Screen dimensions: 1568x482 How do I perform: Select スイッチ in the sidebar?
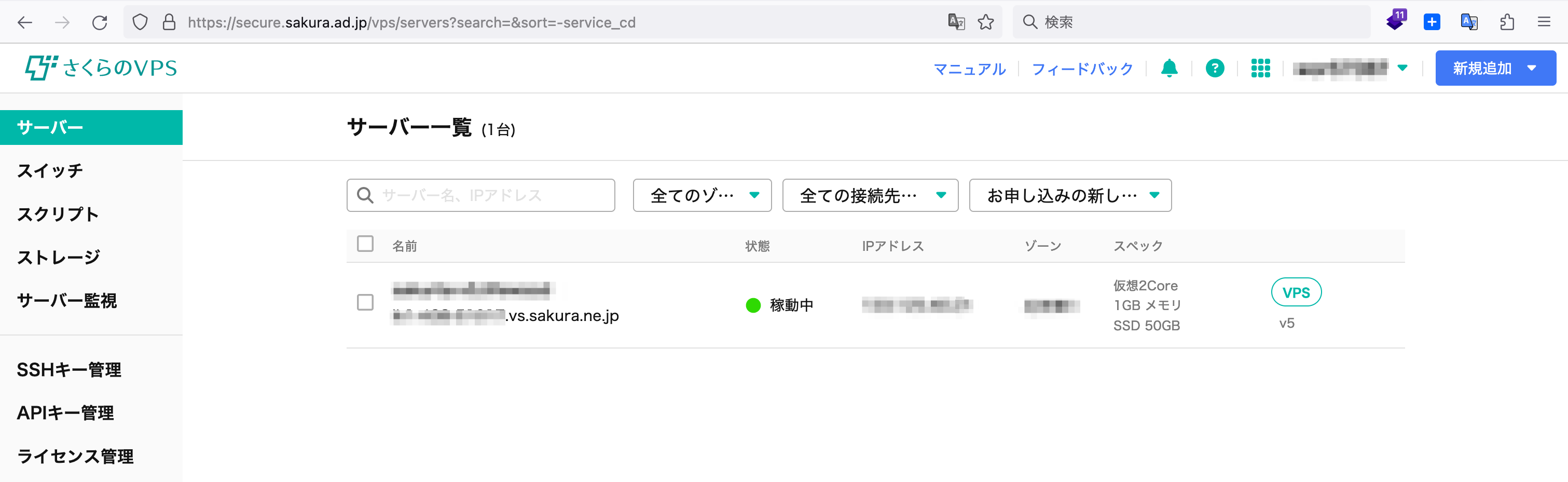50,170
